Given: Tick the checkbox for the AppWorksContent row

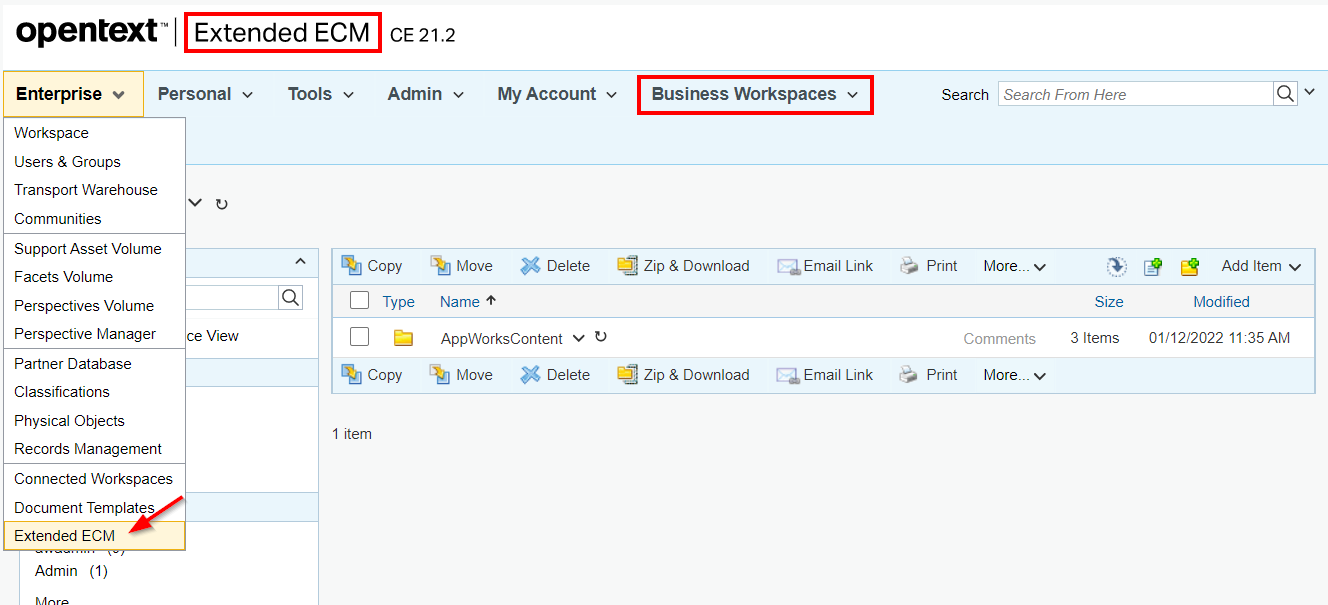Looking at the screenshot, I should pyautogui.click(x=360, y=337).
